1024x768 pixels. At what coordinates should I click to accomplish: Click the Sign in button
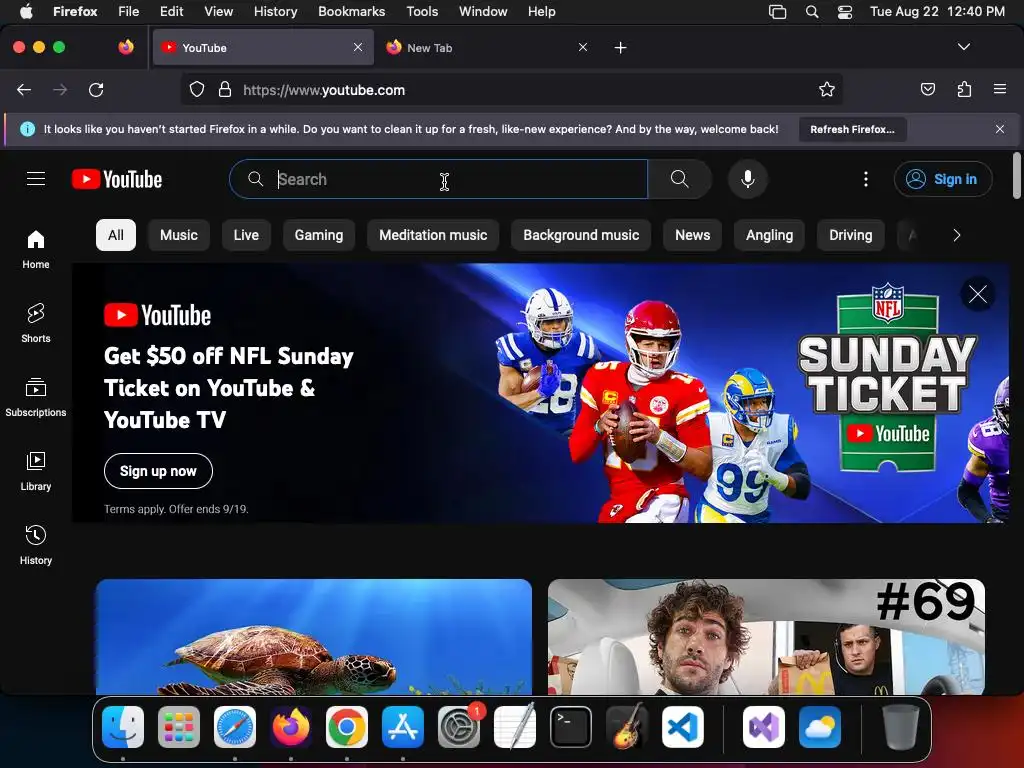pos(943,179)
